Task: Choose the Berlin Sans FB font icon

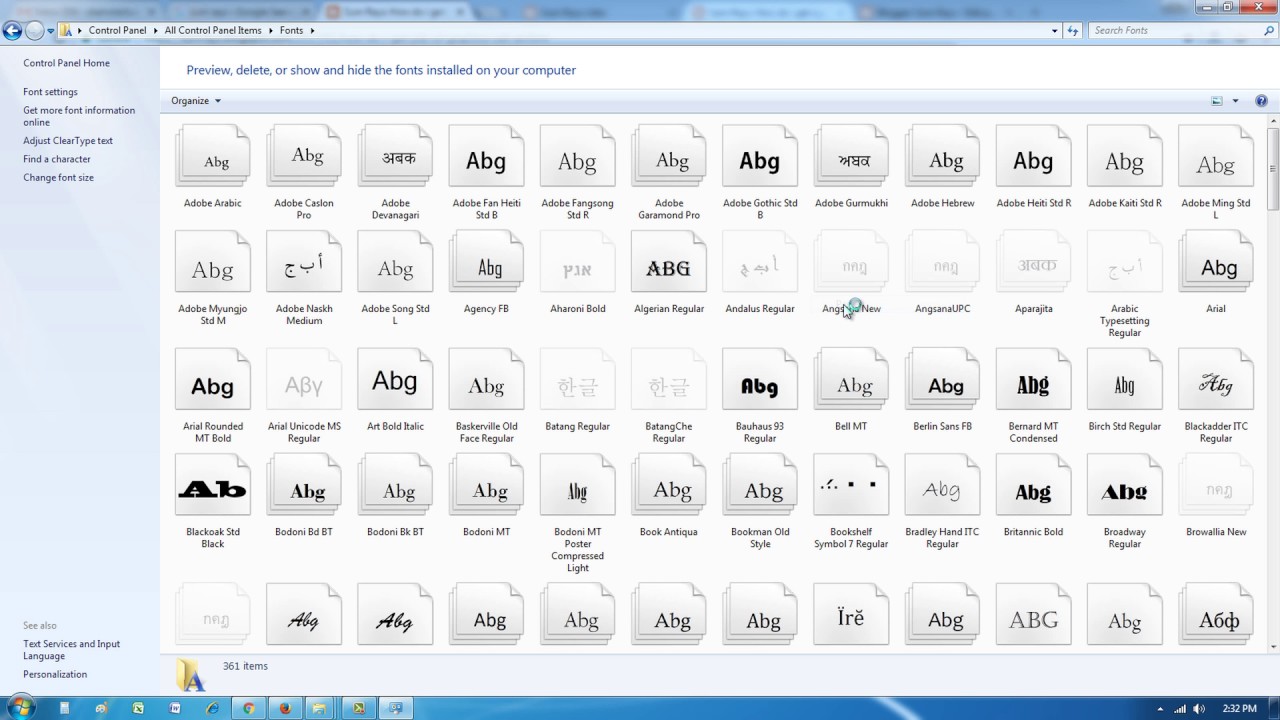Action: click(x=942, y=381)
